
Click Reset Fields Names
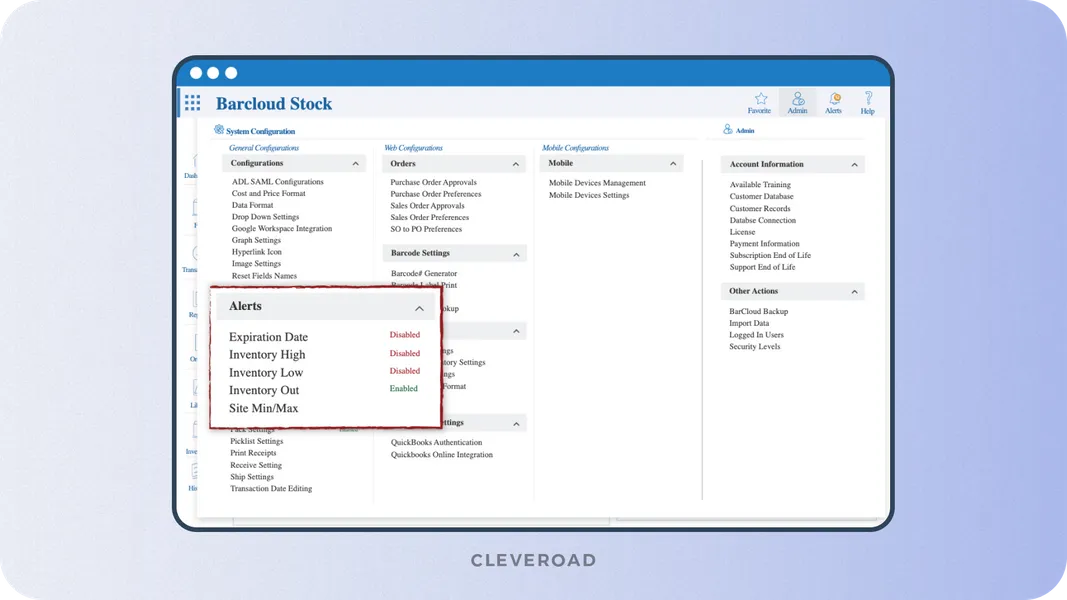pos(264,276)
